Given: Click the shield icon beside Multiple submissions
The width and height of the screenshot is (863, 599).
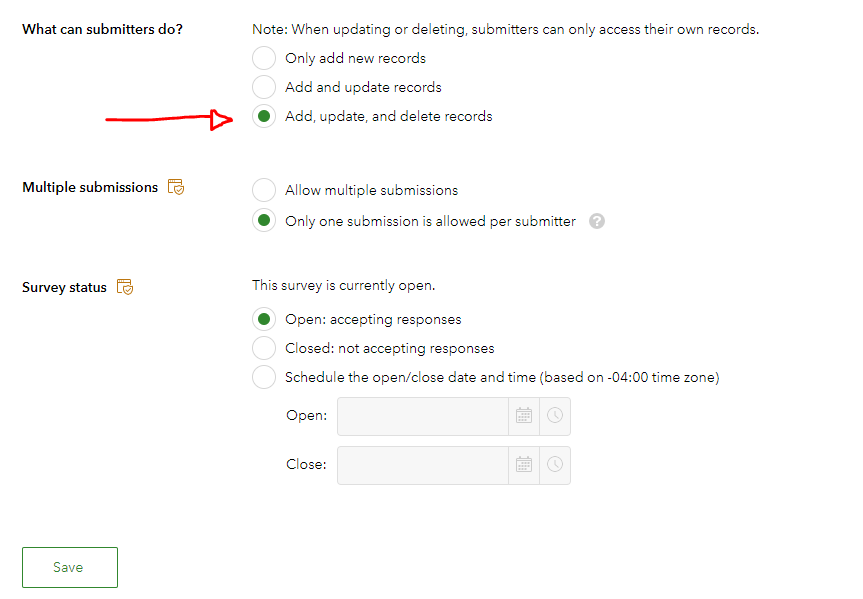Looking at the screenshot, I should 176,187.
